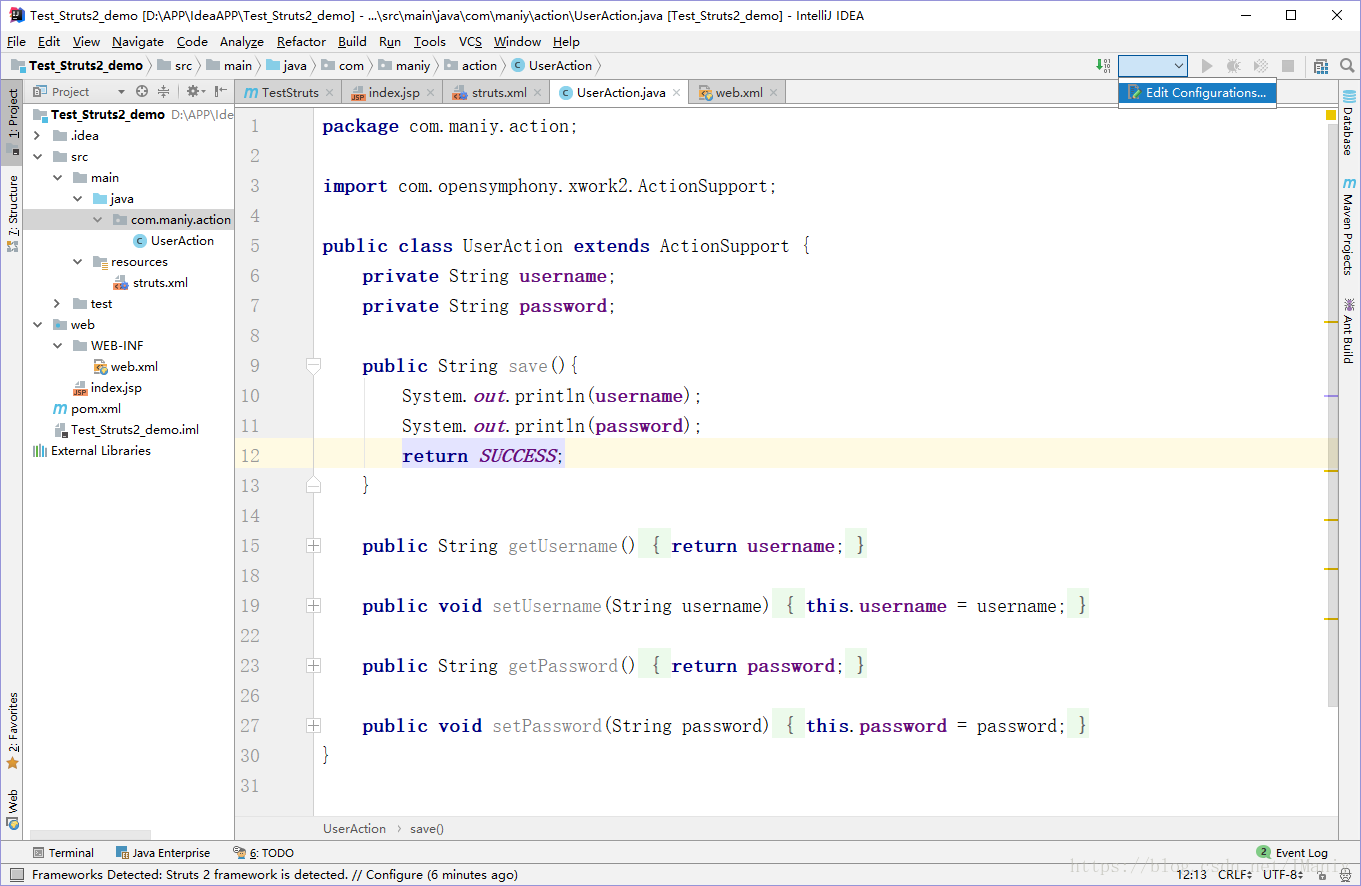1361x886 pixels.
Task: Expand folded getUsername method at line 15
Action: click(x=313, y=546)
